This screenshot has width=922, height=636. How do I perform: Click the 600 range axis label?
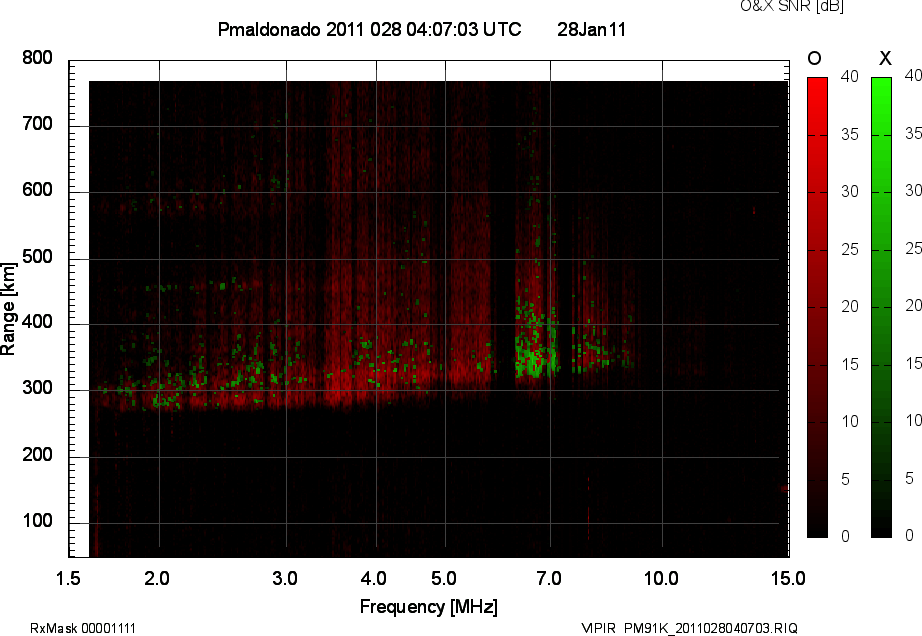pyautogui.click(x=38, y=190)
